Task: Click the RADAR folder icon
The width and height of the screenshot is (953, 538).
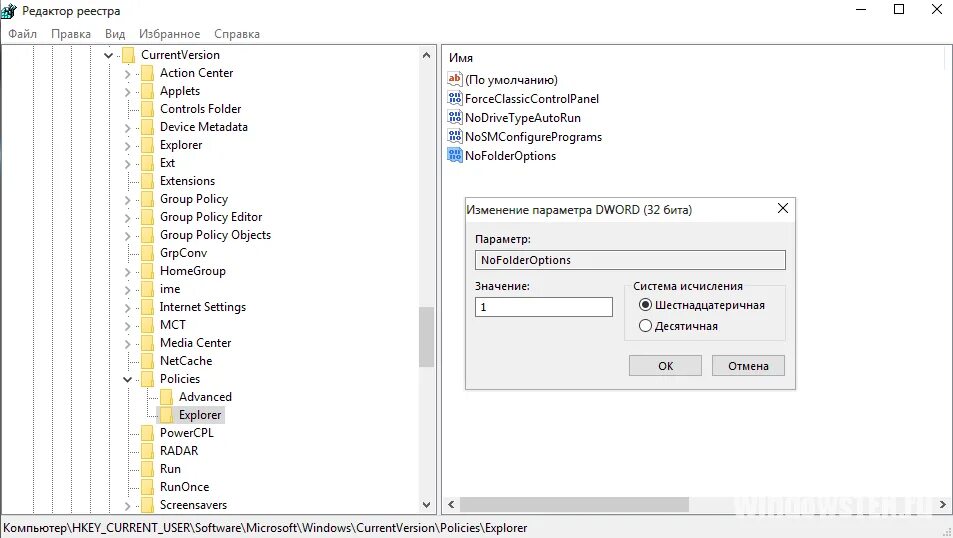Action: (147, 451)
